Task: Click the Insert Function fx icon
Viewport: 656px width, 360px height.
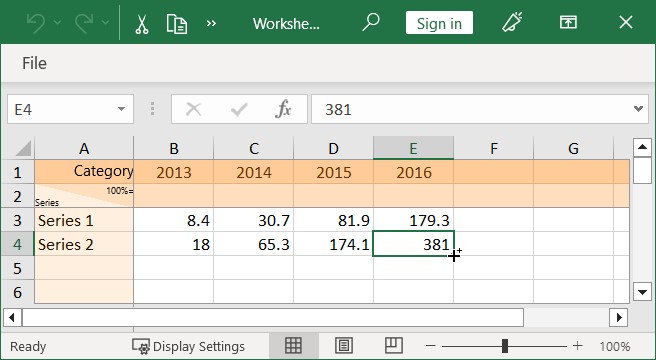Action: pos(283,109)
